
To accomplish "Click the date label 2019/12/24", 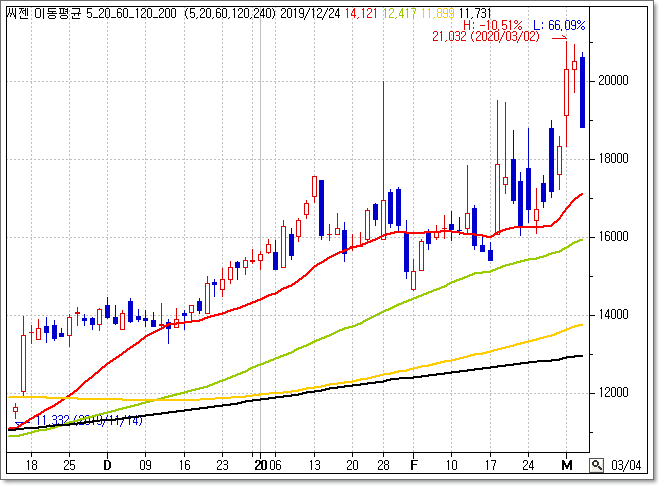I will point(310,13).
